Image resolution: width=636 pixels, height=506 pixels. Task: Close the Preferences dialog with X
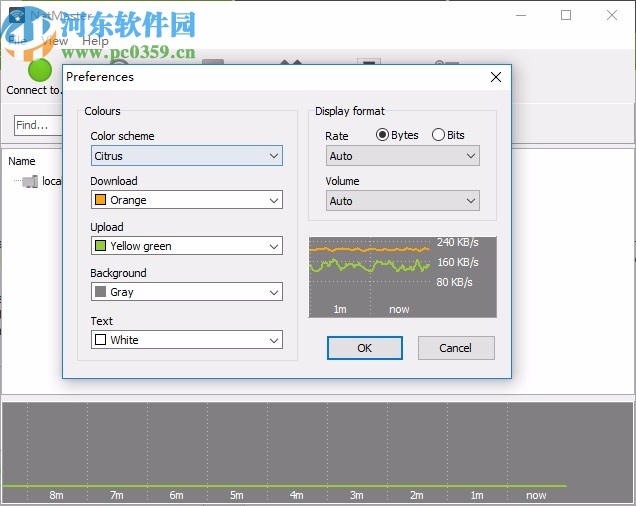tap(496, 77)
